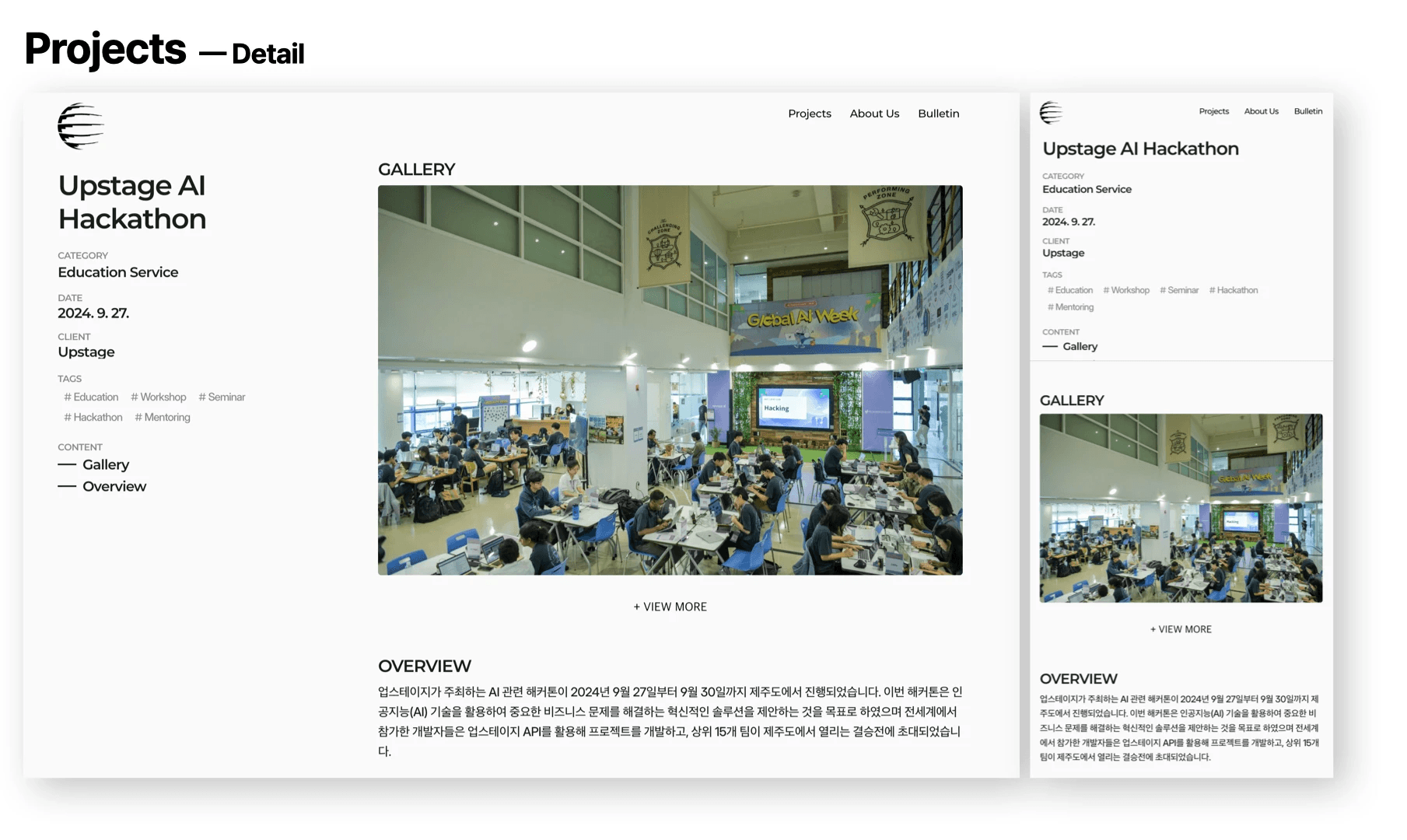Open Bulletin in the mobile view navigation

pos(1308,111)
